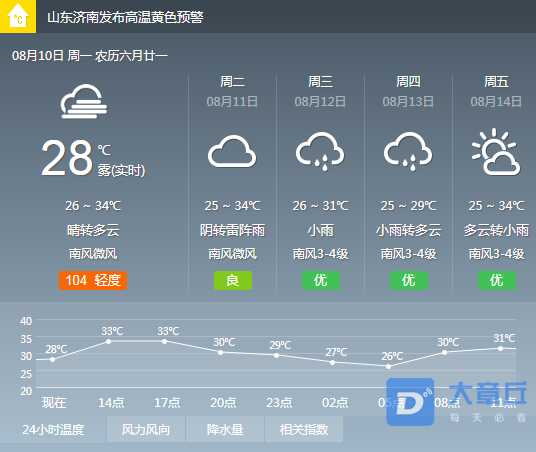The height and width of the screenshot is (452, 536).
Task: Open the 山东济南发布高温黄色预警 alert link
Action: pos(125,17)
